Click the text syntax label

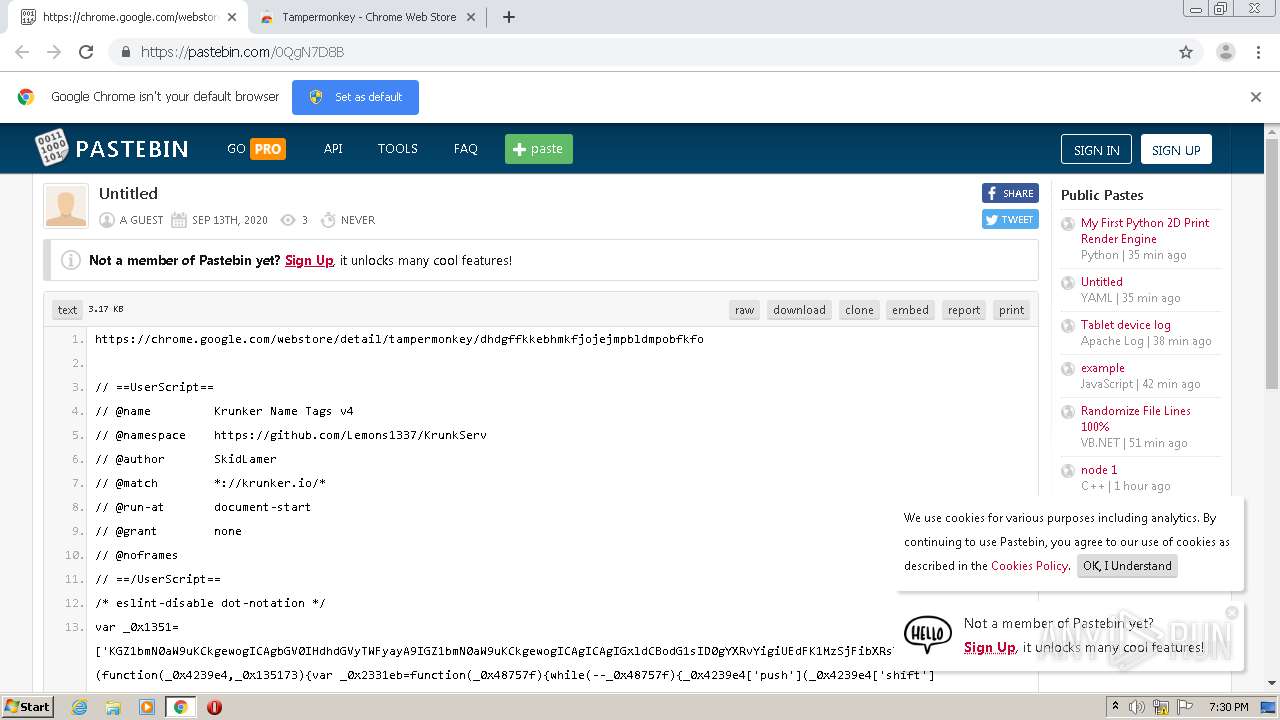coord(67,310)
